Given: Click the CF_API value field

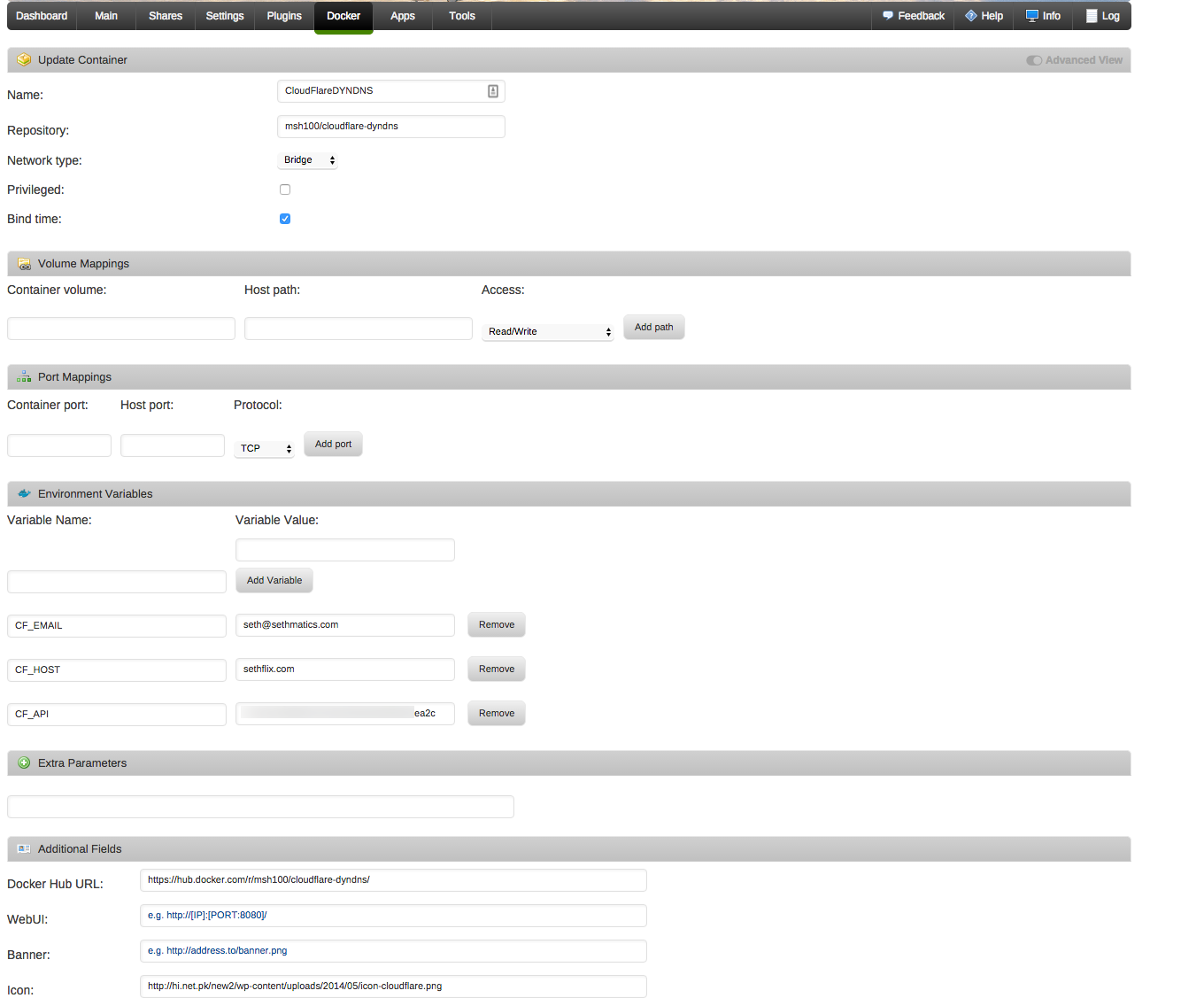Looking at the screenshot, I should coord(345,714).
